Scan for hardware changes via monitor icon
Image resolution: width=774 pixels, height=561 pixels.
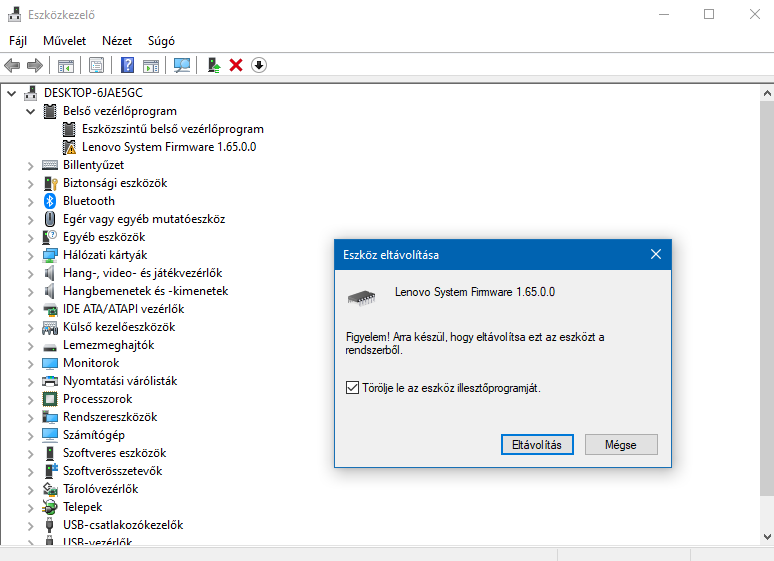tap(182, 65)
